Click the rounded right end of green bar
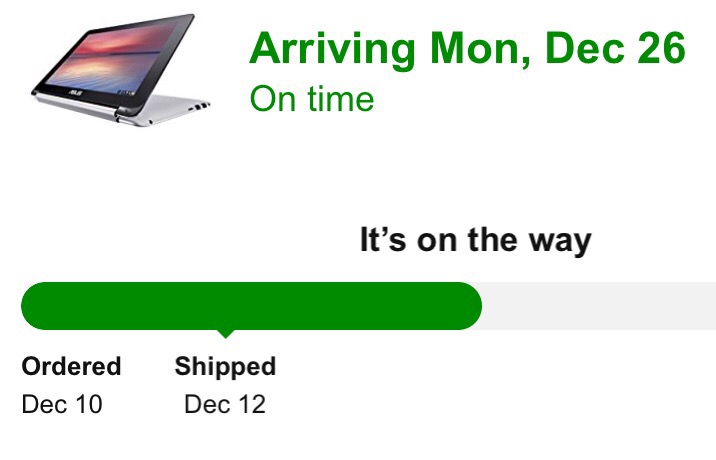The width and height of the screenshot is (716, 460). pos(469,306)
